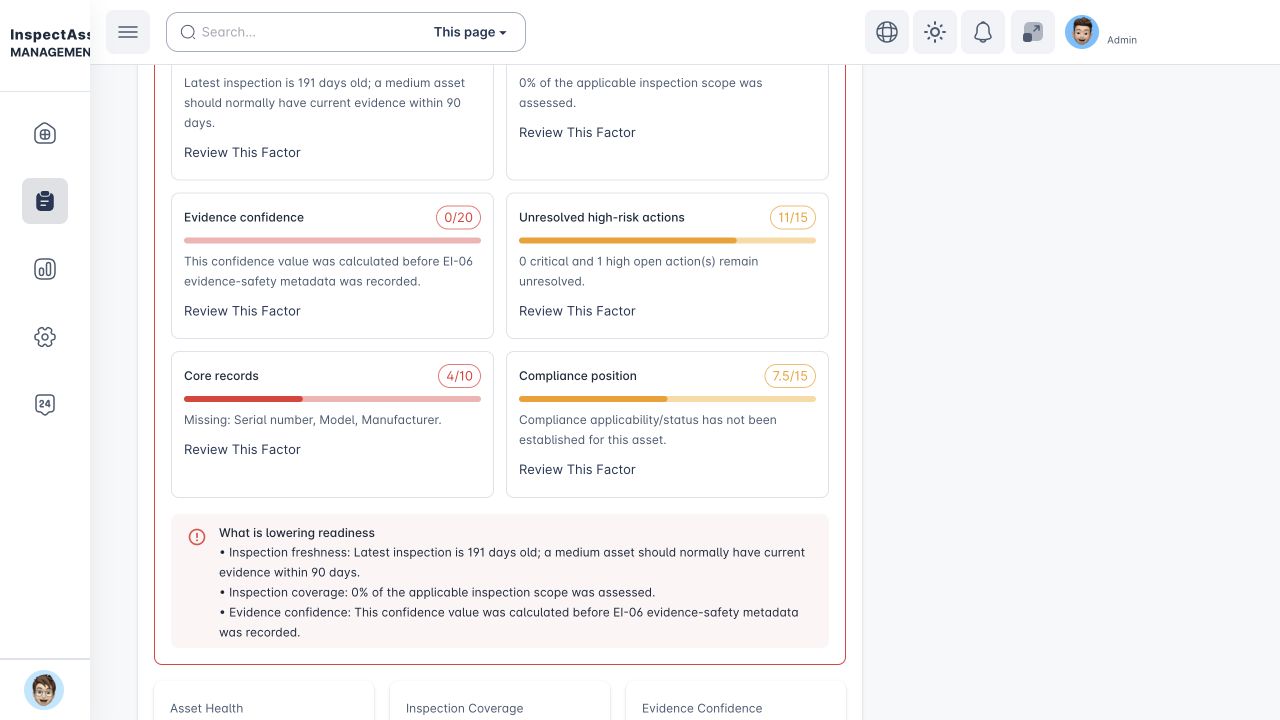Click the 7.5/15 score badge
The width and height of the screenshot is (1280, 720).
click(790, 376)
